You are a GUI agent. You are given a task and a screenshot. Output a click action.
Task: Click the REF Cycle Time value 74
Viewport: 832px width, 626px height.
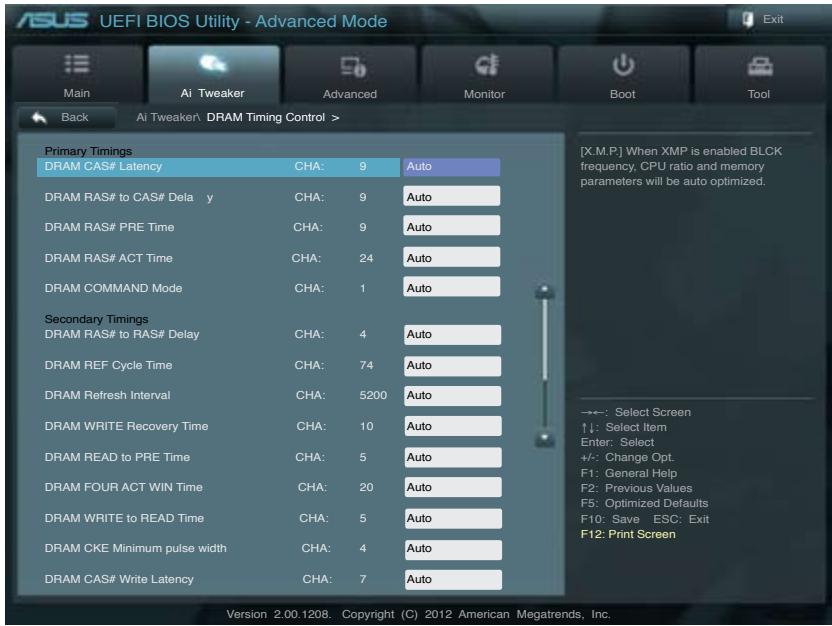[x=366, y=365]
